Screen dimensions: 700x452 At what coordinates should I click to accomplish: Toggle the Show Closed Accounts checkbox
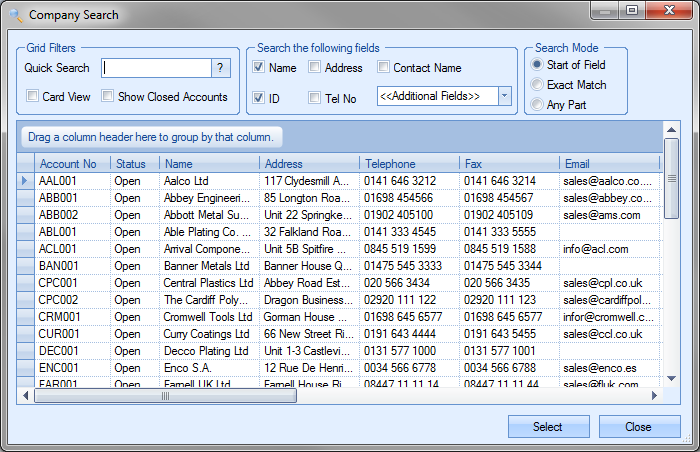(107, 97)
